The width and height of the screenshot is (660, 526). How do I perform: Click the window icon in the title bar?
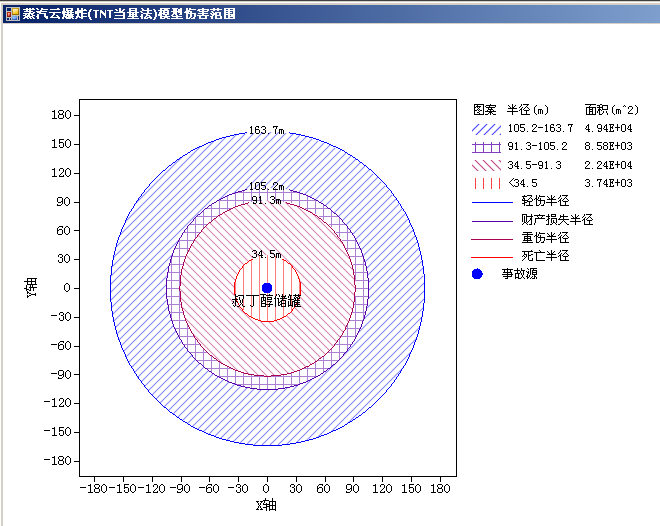pyautogui.click(x=12, y=14)
